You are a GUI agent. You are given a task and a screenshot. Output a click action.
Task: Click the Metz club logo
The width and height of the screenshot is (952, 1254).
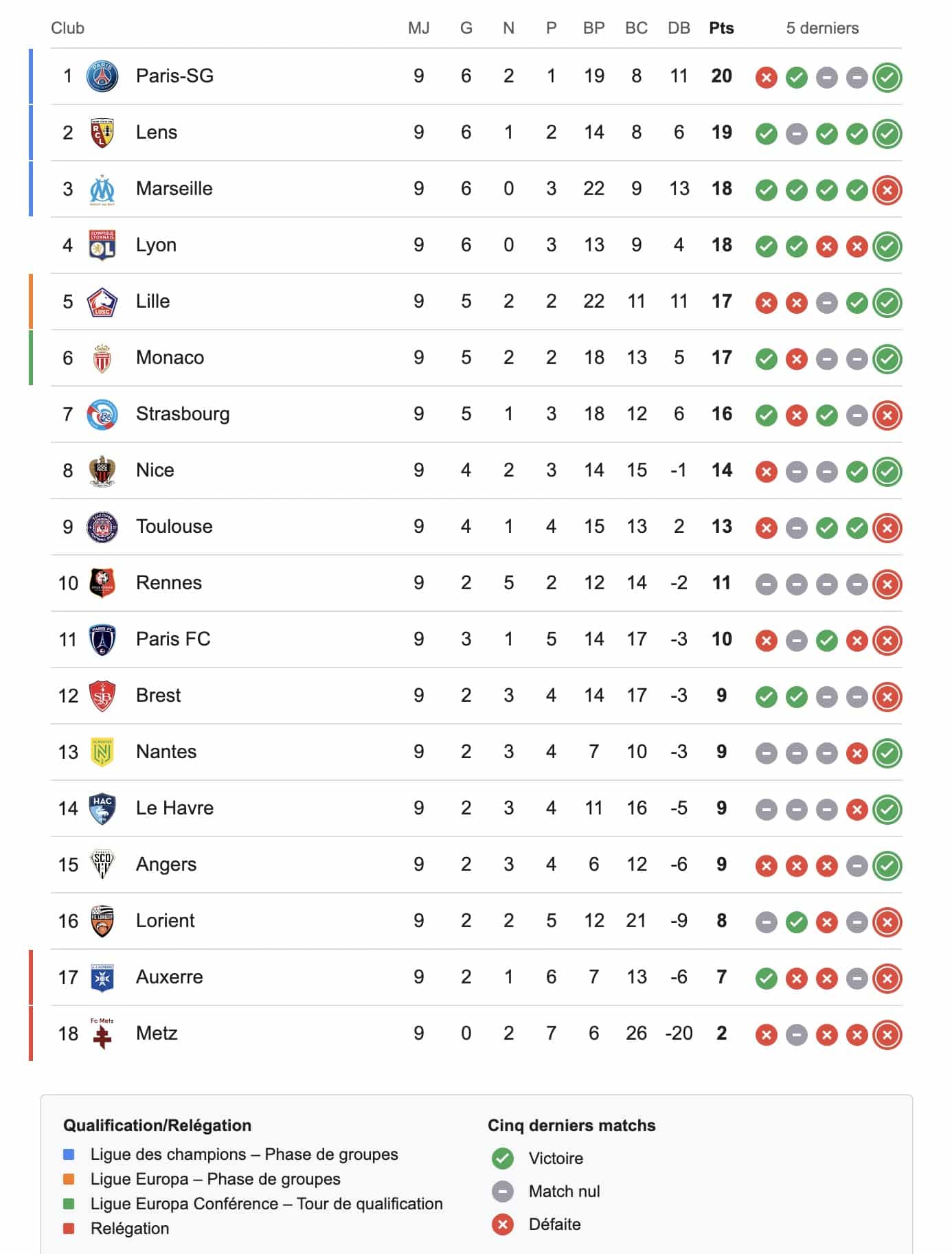point(102,1034)
